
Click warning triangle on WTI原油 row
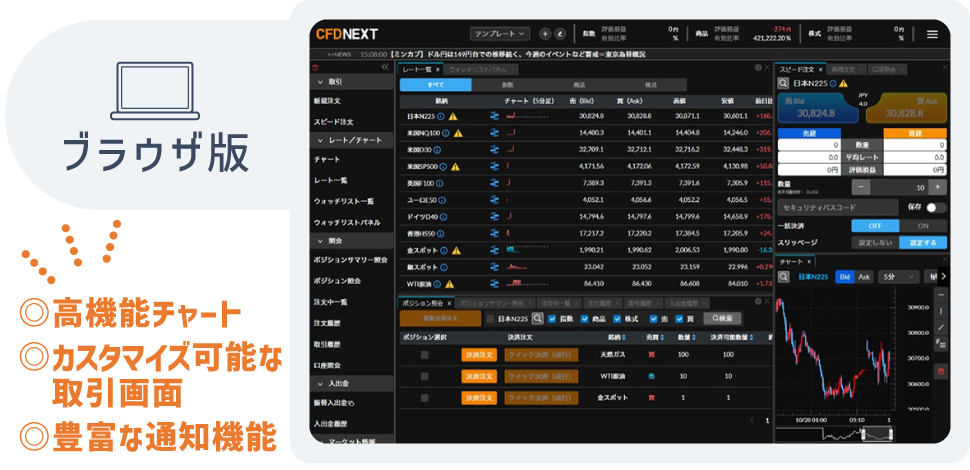tap(450, 284)
